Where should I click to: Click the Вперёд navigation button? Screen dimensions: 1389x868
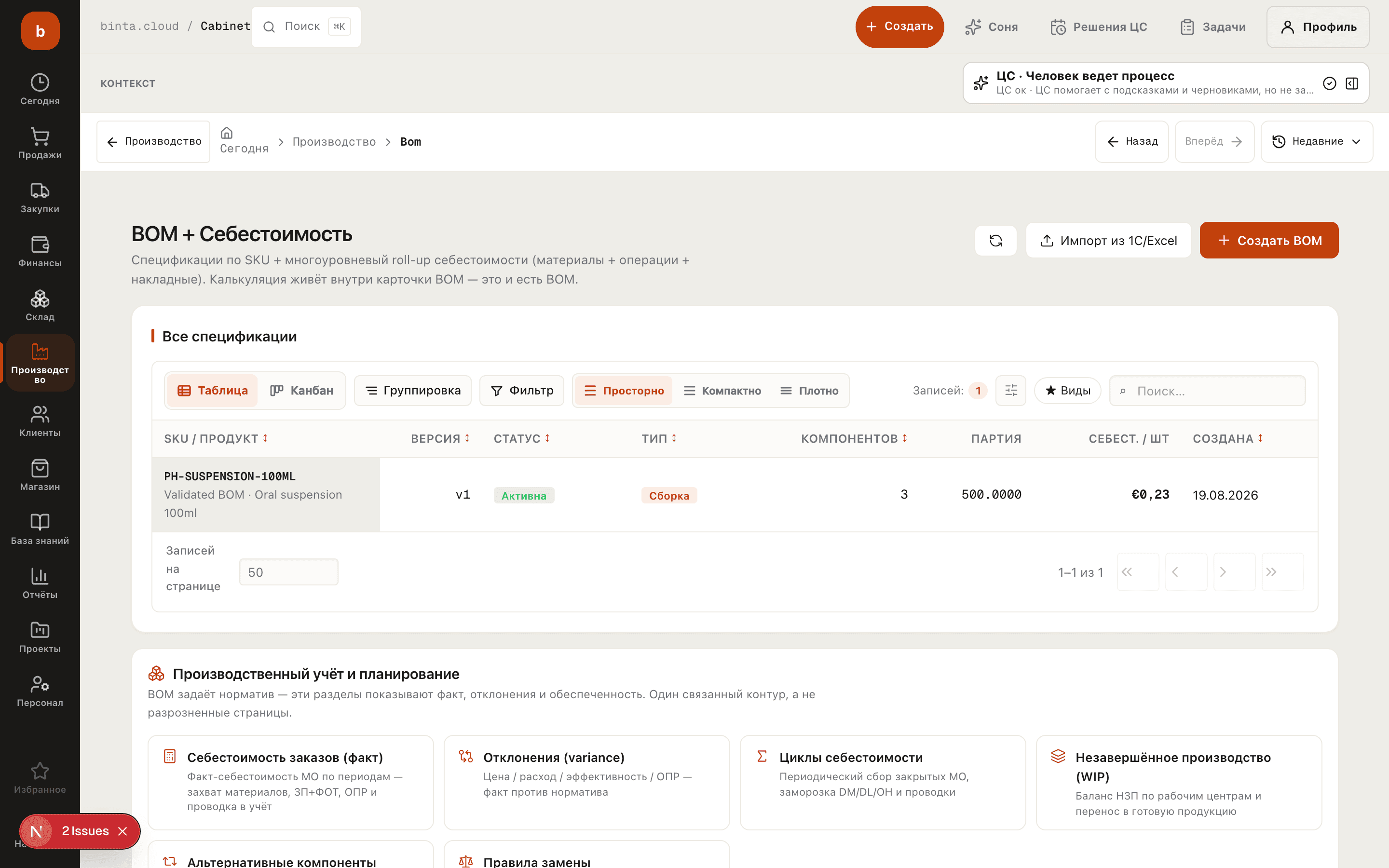tap(1214, 141)
